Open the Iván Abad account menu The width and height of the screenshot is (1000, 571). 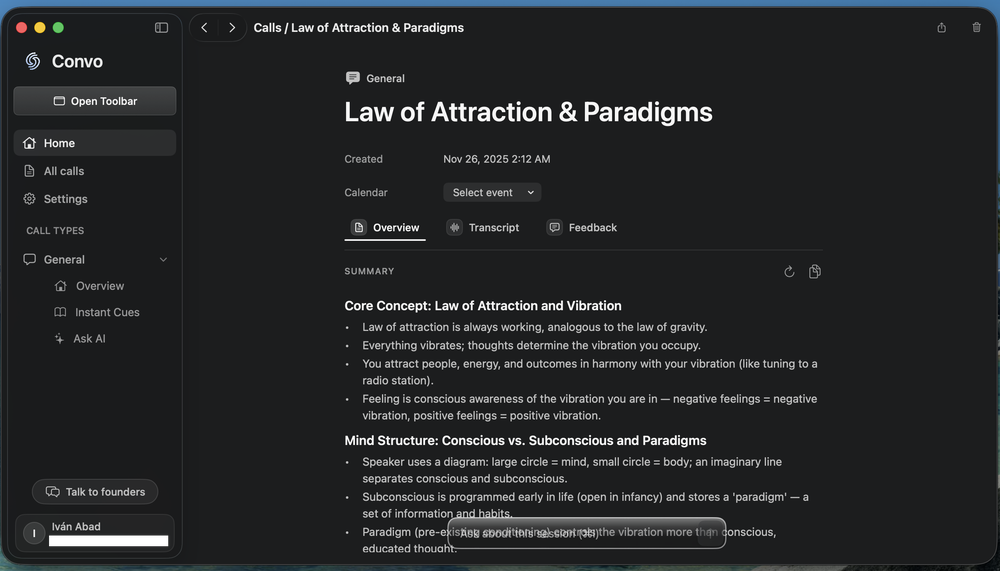(95, 533)
